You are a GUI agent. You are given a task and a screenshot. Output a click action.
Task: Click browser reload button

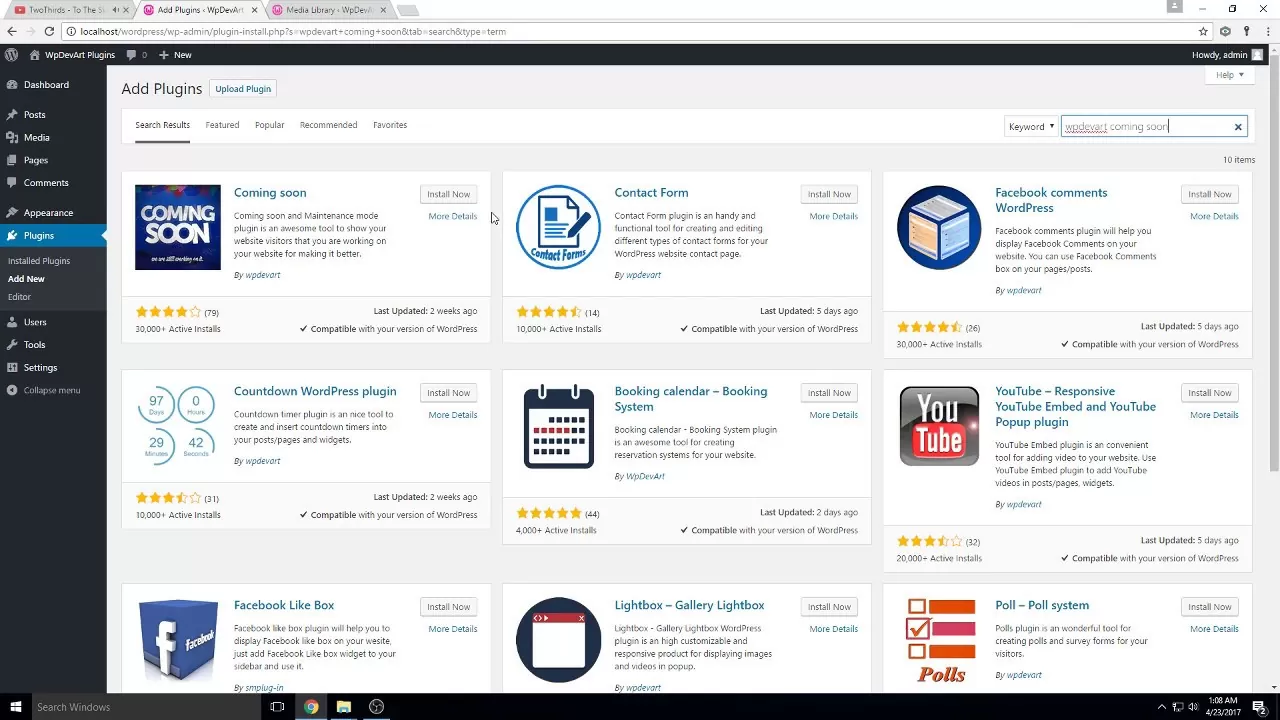49,31
